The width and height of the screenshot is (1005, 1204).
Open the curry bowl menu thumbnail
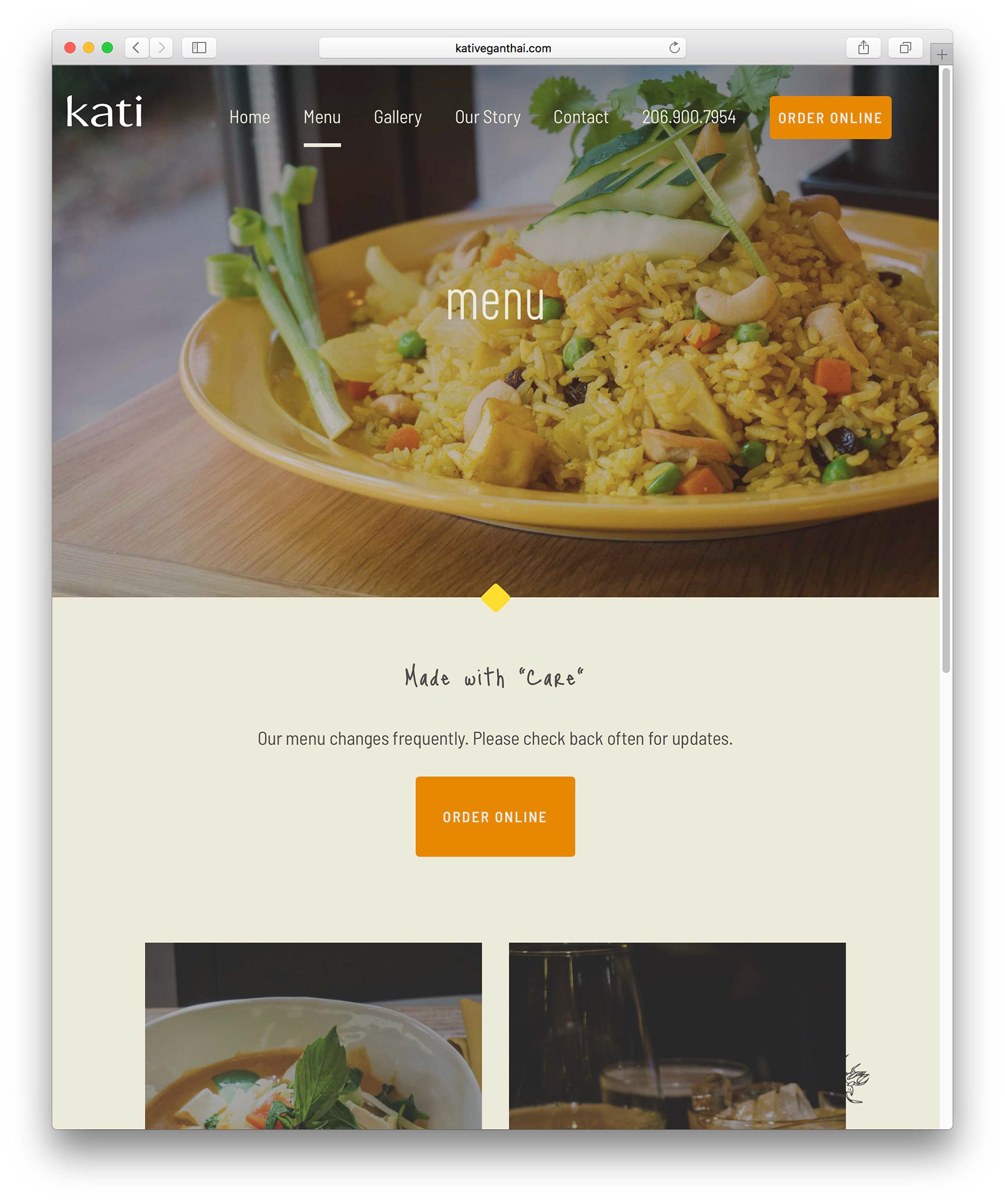[x=314, y=1035]
